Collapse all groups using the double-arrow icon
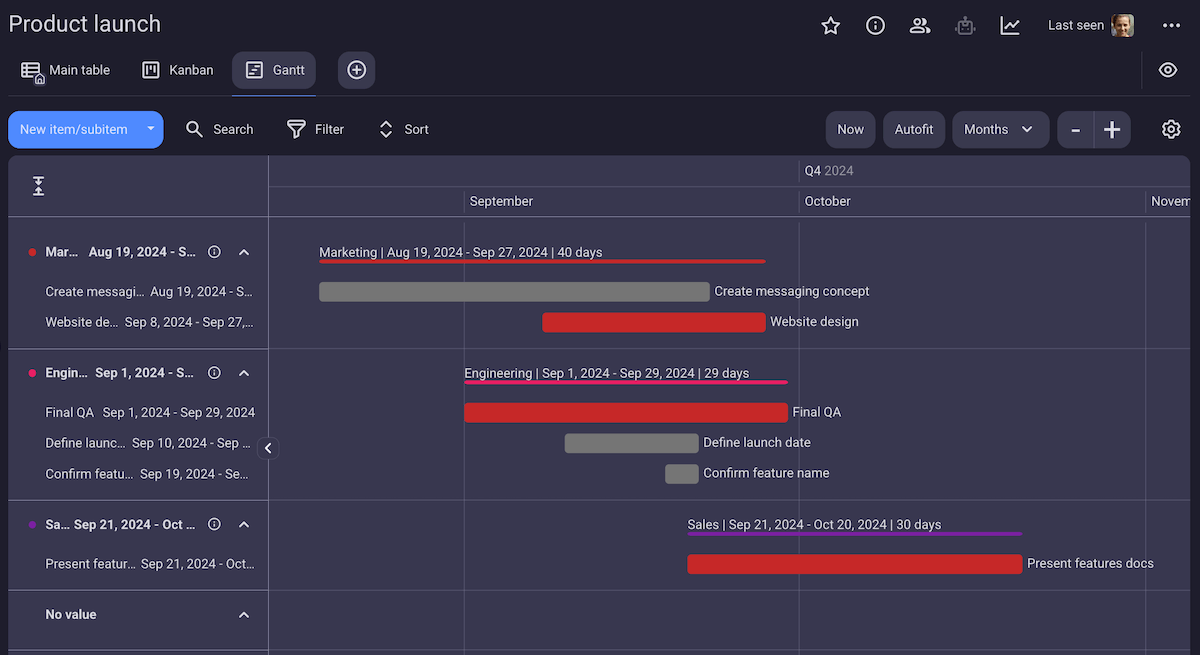Viewport: 1200px width, 655px height. point(38,186)
